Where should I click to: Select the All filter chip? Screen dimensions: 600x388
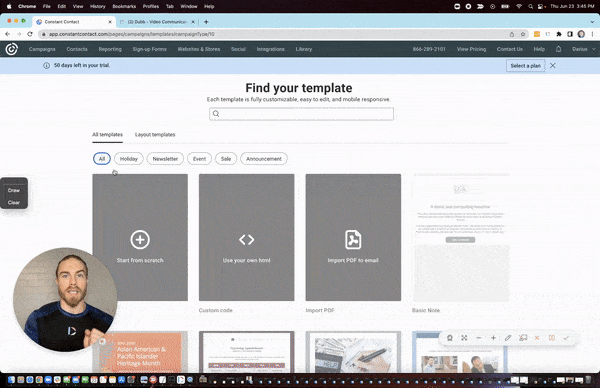coord(102,159)
